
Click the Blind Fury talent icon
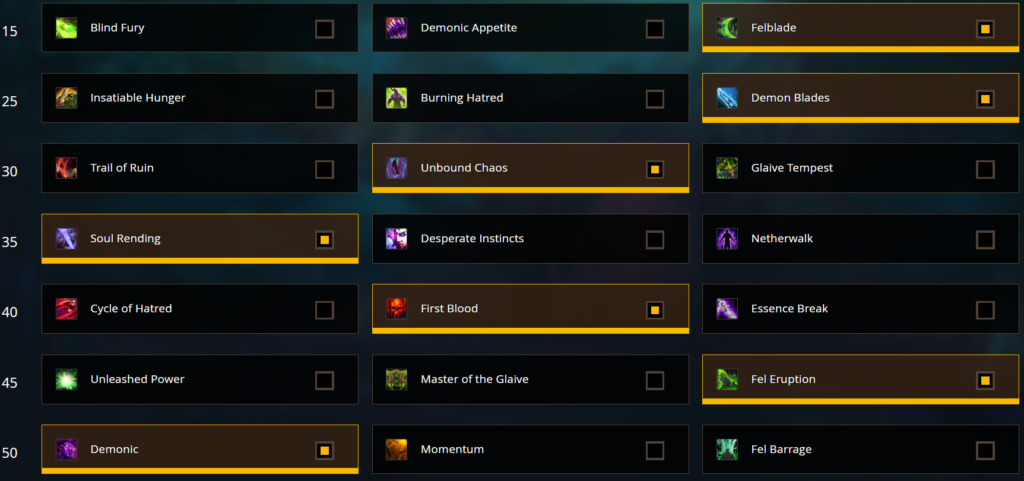pos(66,28)
